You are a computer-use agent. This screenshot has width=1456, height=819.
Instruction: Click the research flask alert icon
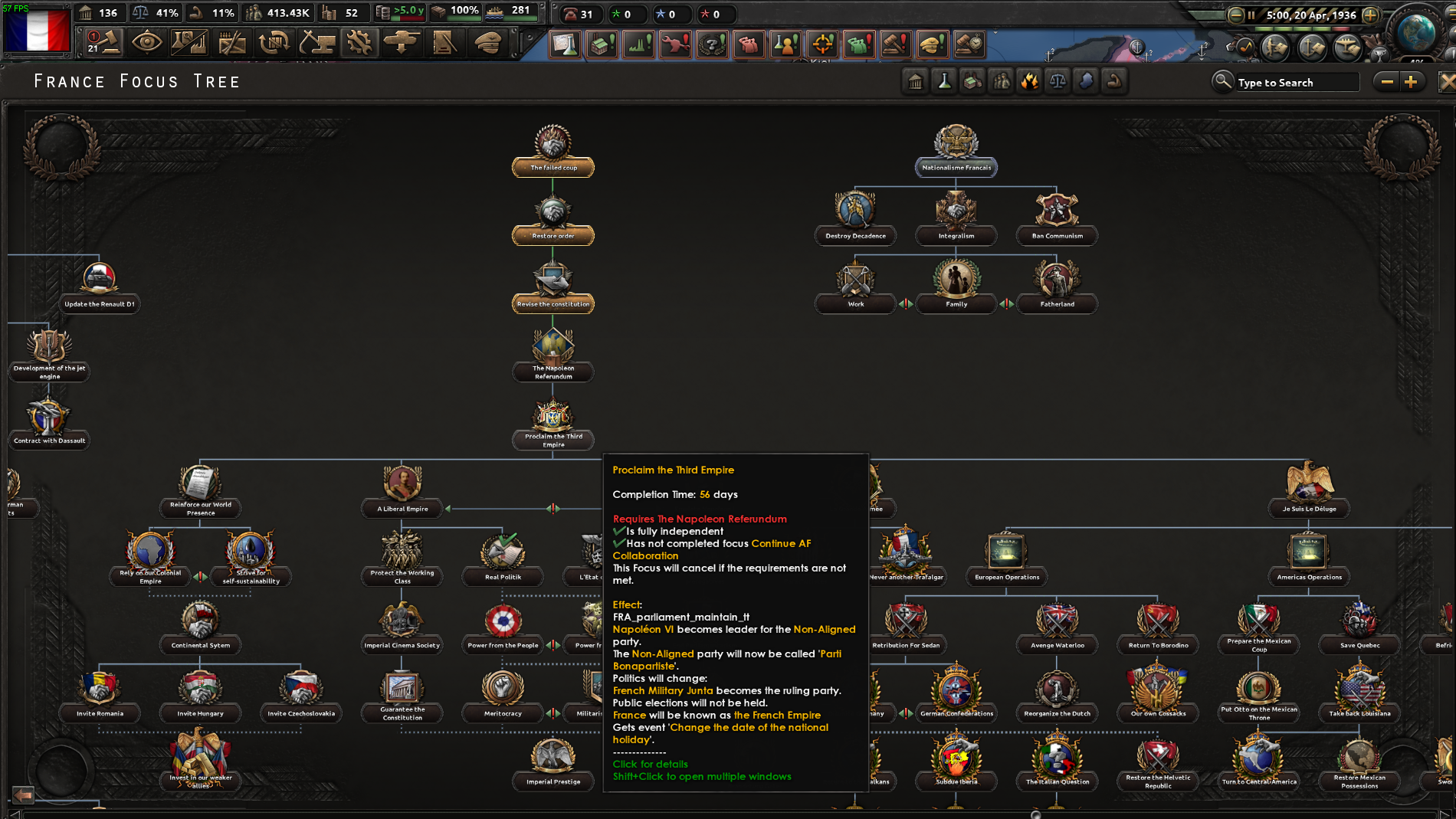(x=565, y=44)
